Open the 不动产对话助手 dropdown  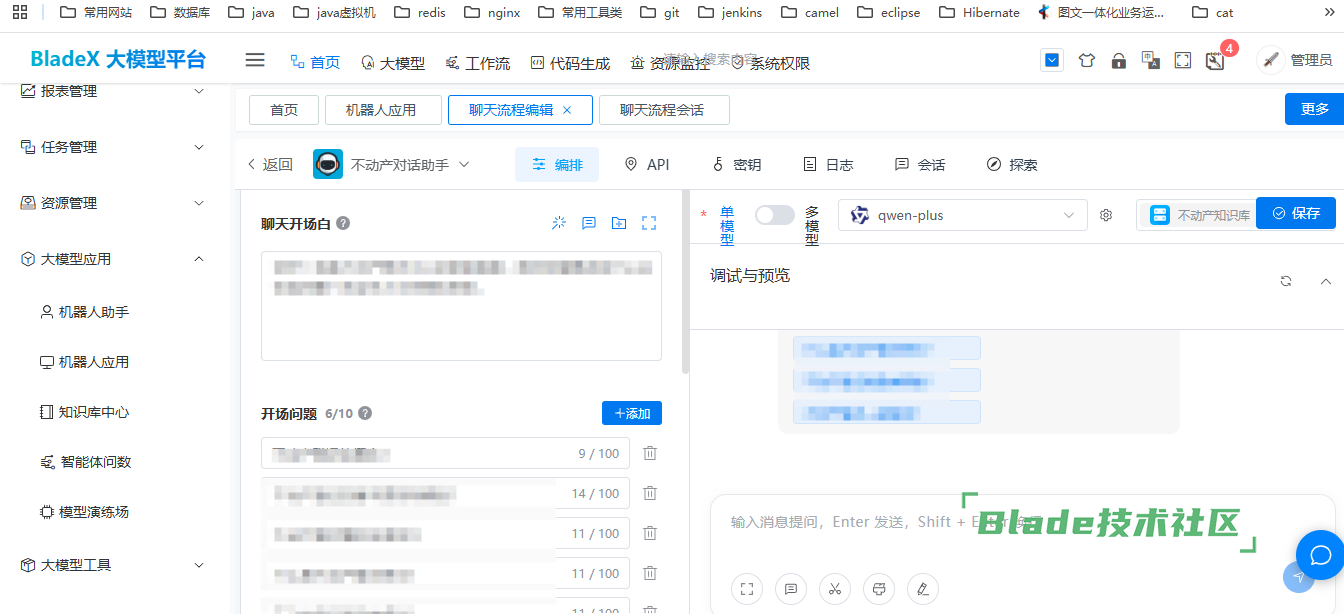409,165
